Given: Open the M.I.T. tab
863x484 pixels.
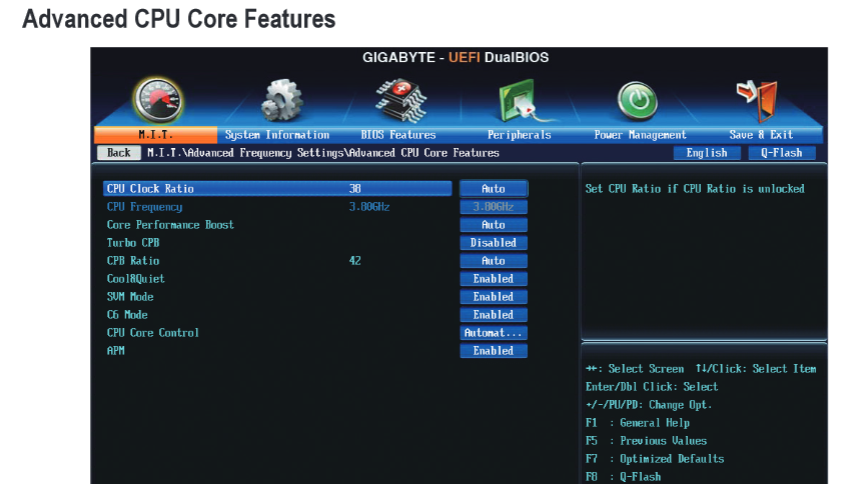Looking at the screenshot, I should (156, 135).
